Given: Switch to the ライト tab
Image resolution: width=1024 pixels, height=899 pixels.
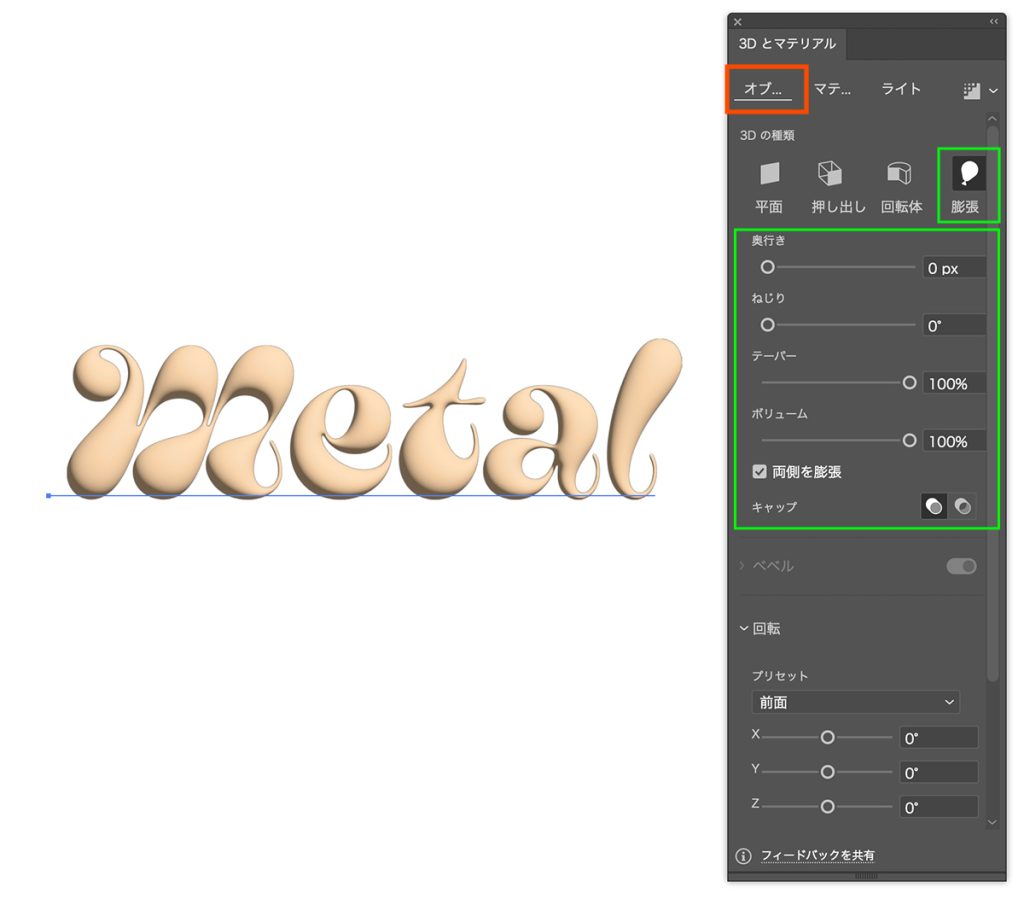Looking at the screenshot, I should (900, 89).
